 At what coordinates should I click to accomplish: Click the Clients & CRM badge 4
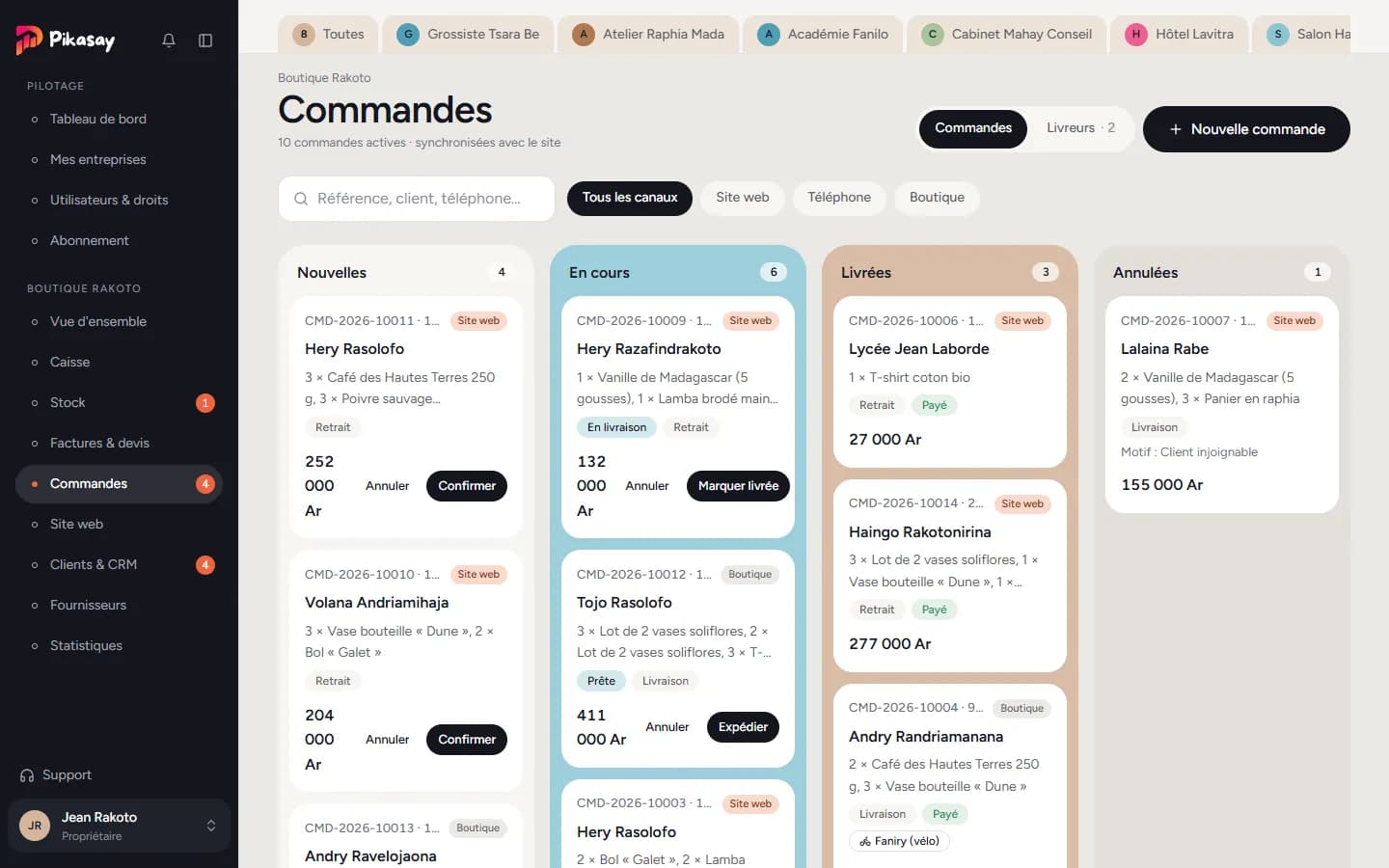(205, 565)
